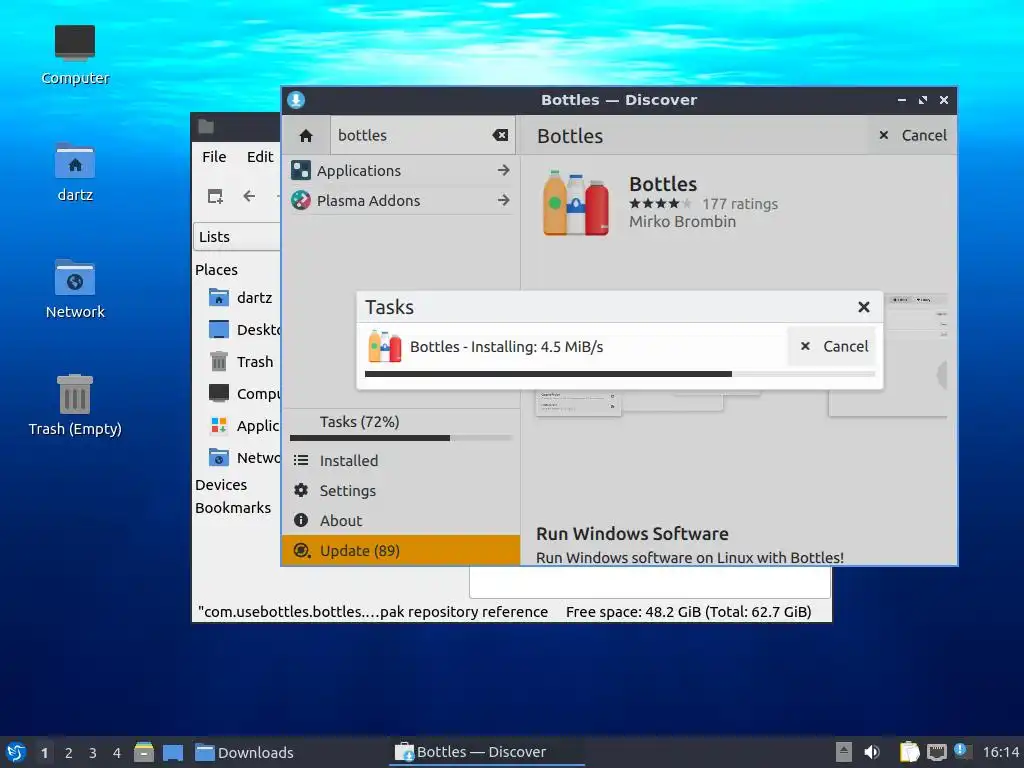
Task: Open the LXQt start menu
Action: click(x=16, y=752)
